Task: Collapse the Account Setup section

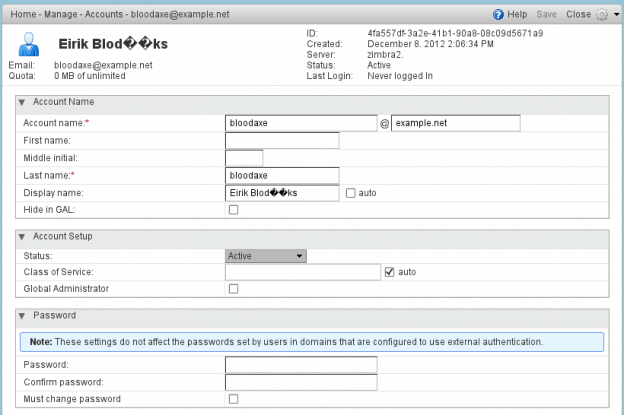Action: click(22, 237)
